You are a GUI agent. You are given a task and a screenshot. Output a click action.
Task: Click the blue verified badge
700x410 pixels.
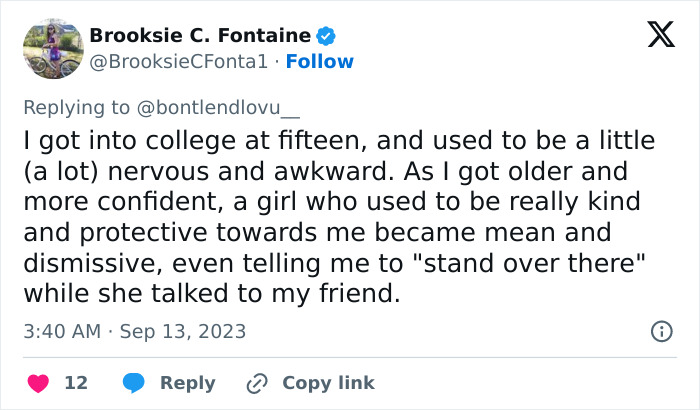point(326,36)
